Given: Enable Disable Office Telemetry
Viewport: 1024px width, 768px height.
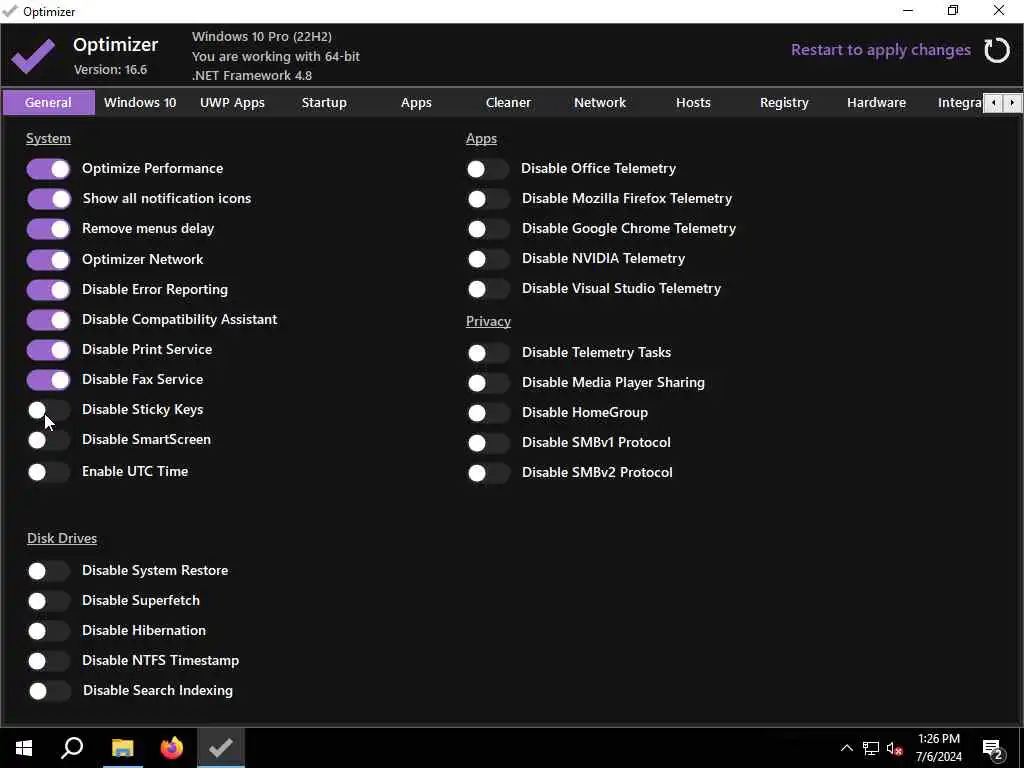Looking at the screenshot, I should click(x=488, y=169).
